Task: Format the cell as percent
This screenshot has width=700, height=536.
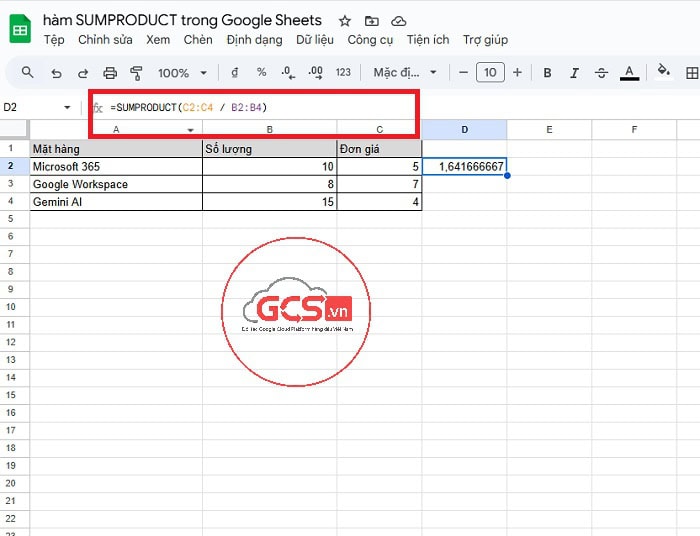Action: [x=261, y=73]
